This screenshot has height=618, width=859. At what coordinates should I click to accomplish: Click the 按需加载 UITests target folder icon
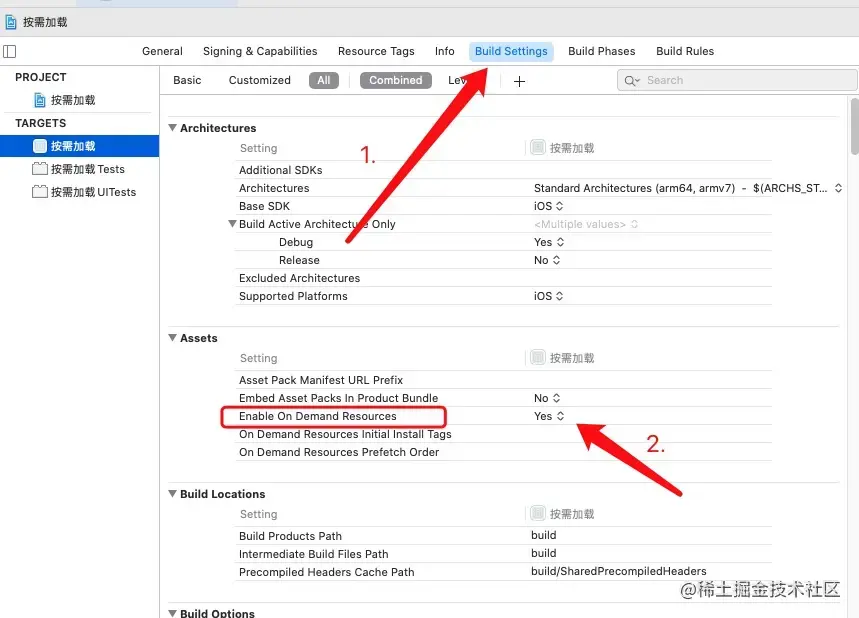pos(39,192)
